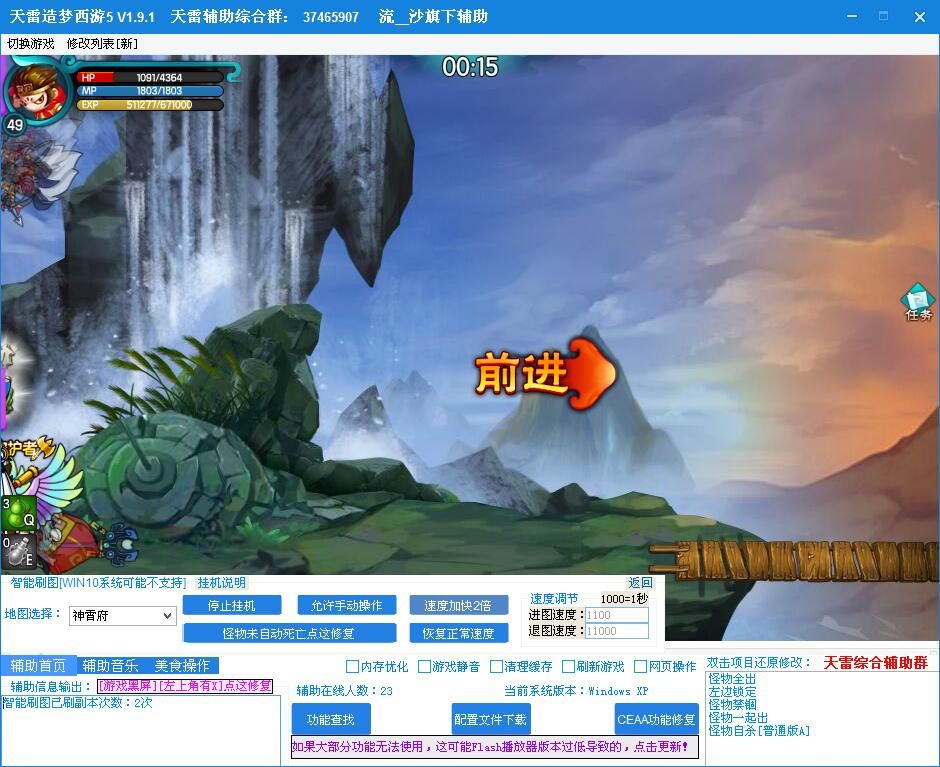Click the Flash player 点击更新 notice

[x=495, y=747]
